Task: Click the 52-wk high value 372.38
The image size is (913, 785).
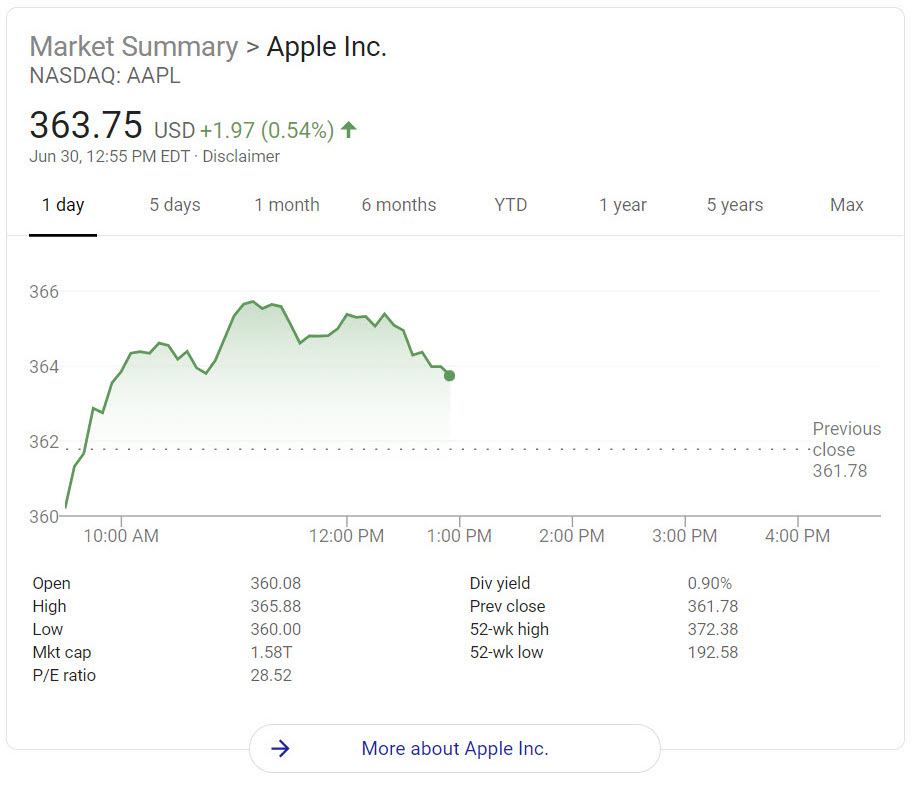Action: pos(712,629)
